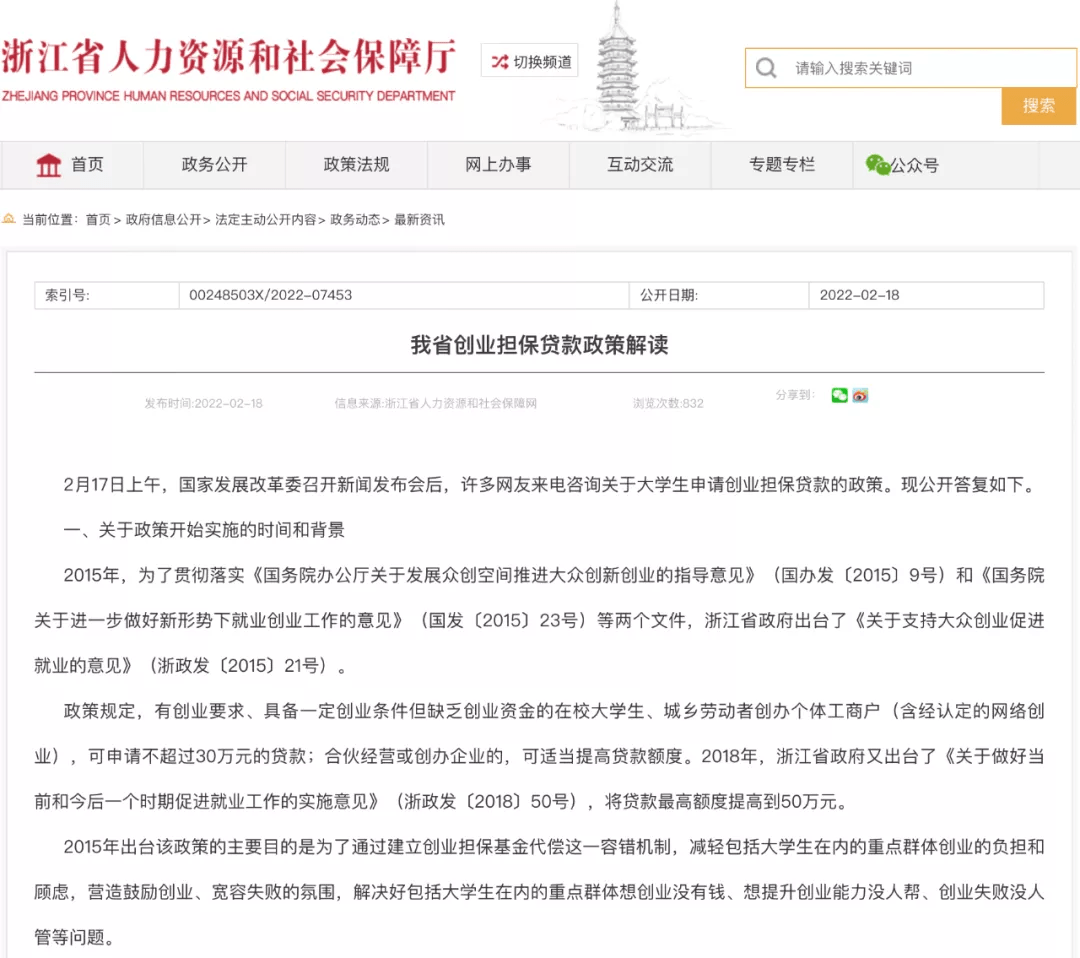This screenshot has width=1080, height=958.
Task: Go to 互动交流 section
Action: pyautogui.click(x=640, y=165)
